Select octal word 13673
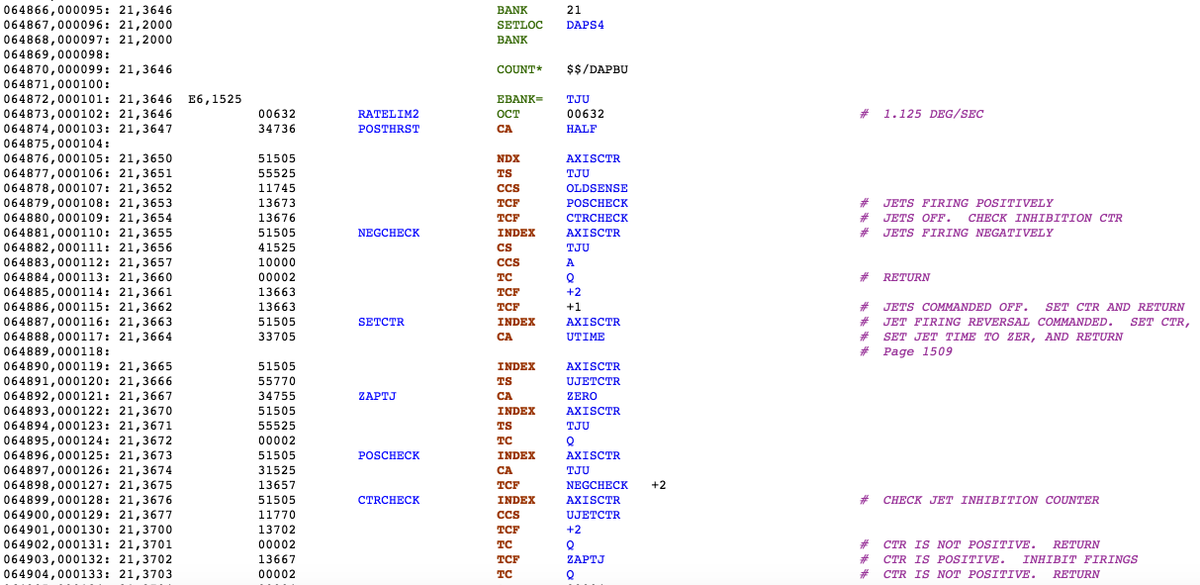This screenshot has height=585, width=1200. pos(277,203)
